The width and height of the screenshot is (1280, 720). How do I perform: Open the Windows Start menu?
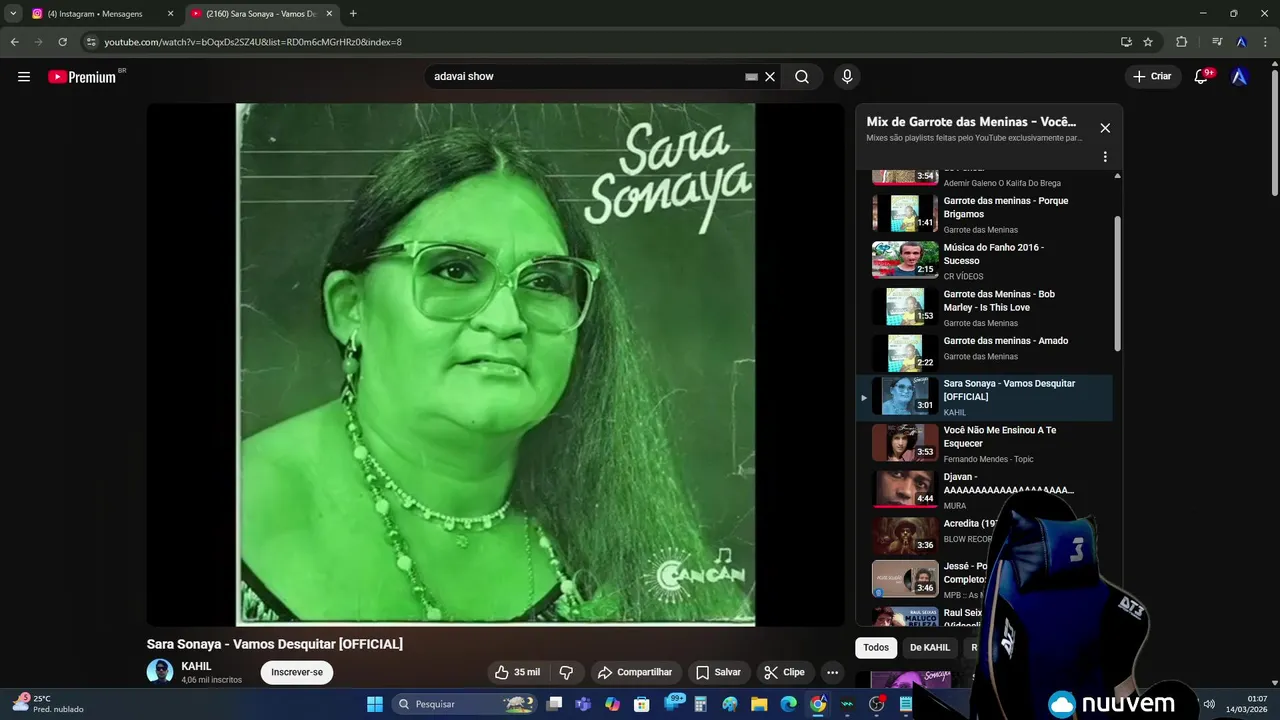[x=374, y=704]
